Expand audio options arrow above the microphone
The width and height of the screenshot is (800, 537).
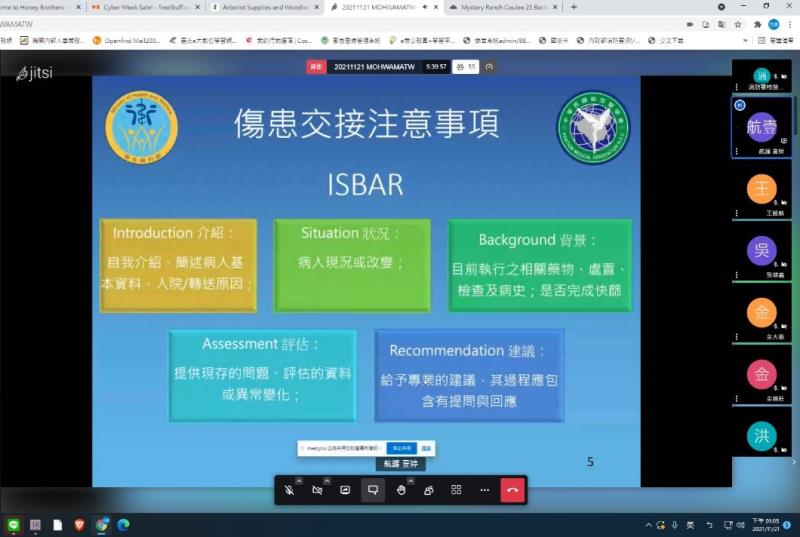(298, 481)
